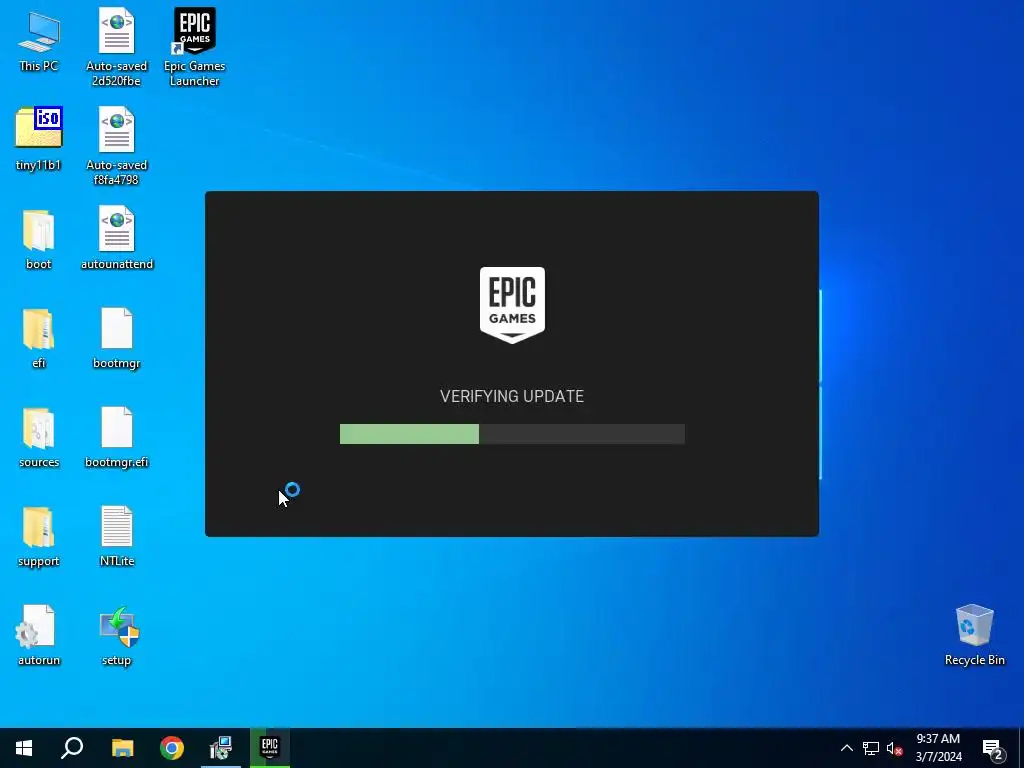Select the sources folder on the desktop
The image size is (1024, 768).
pyautogui.click(x=39, y=438)
